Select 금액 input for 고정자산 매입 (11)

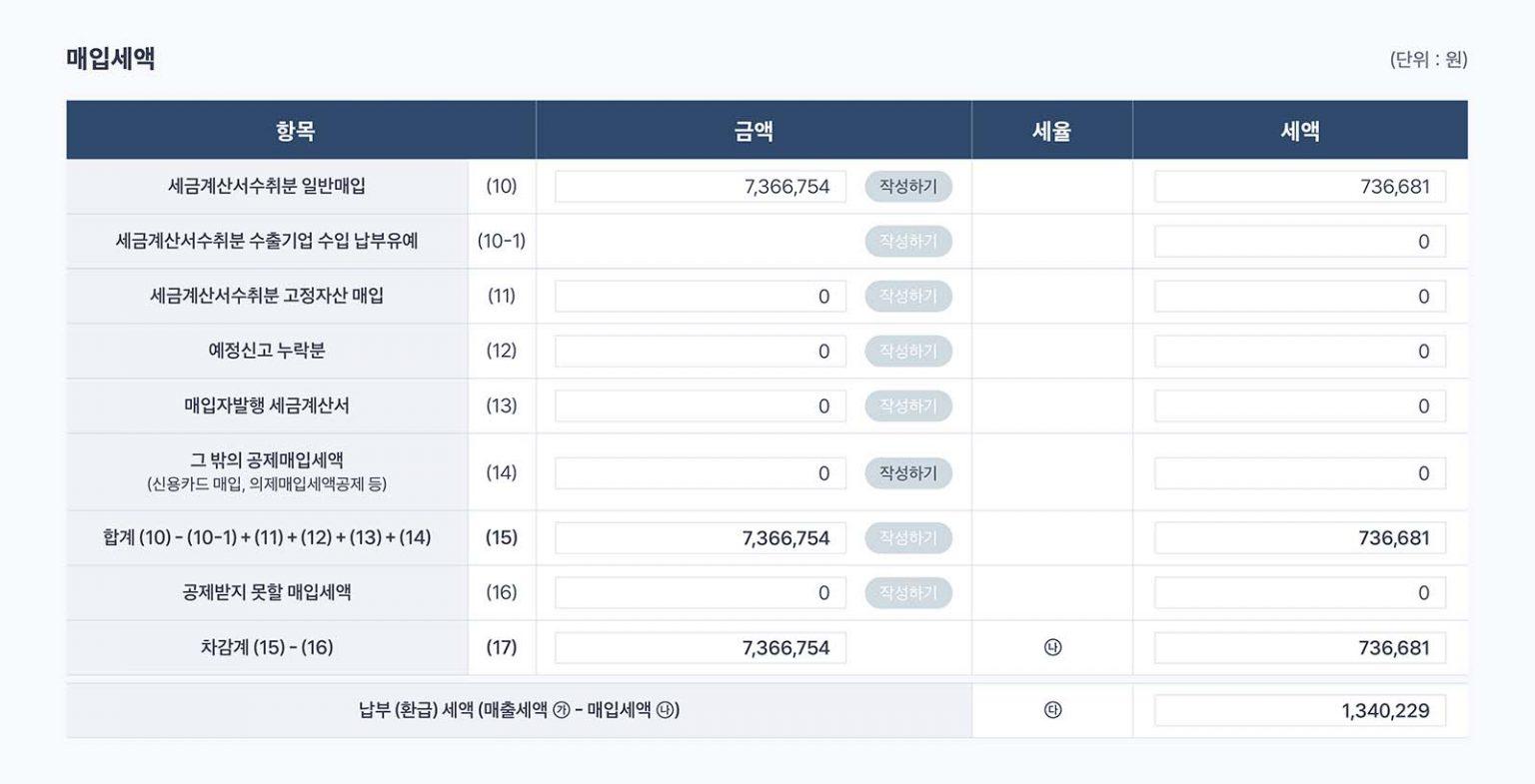[x=700, y=297]
